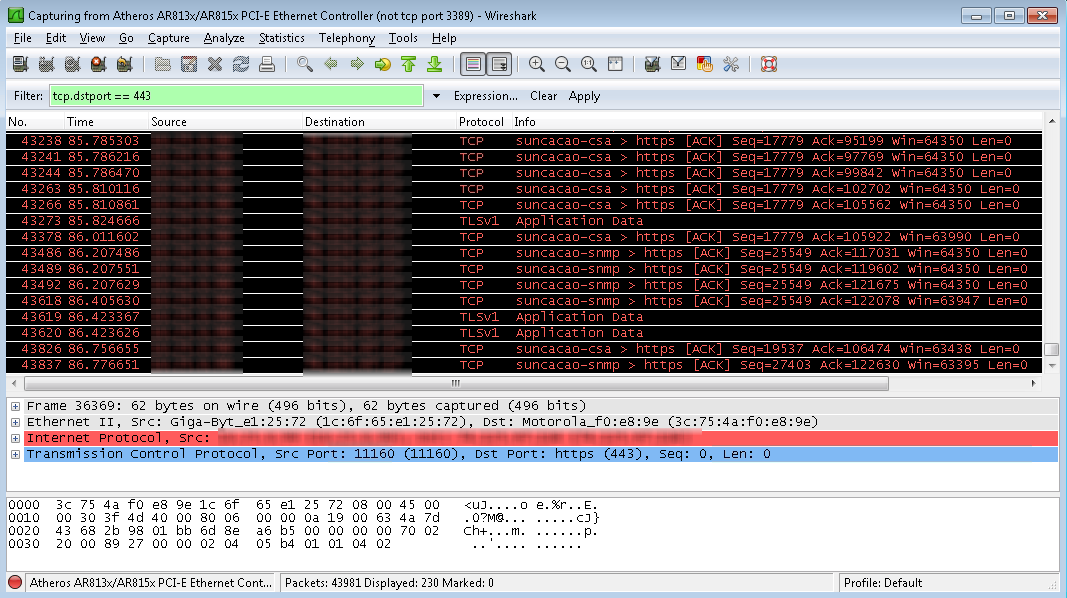Open the Go menu
This screenshot has width=1067, height=598.
pyautogui.click(x=127, y=38)
